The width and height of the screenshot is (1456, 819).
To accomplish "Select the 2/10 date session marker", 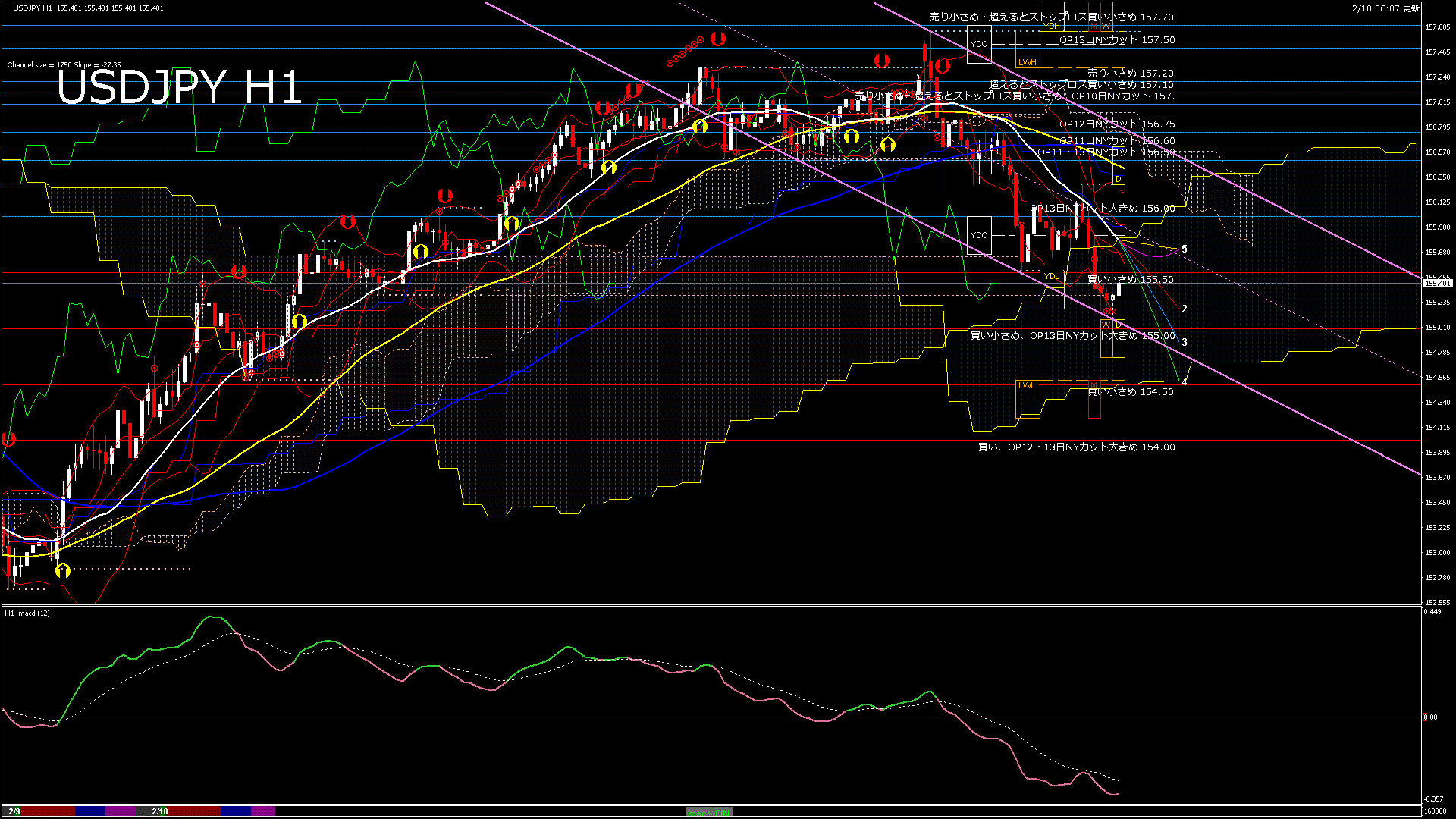I will 159,811.
